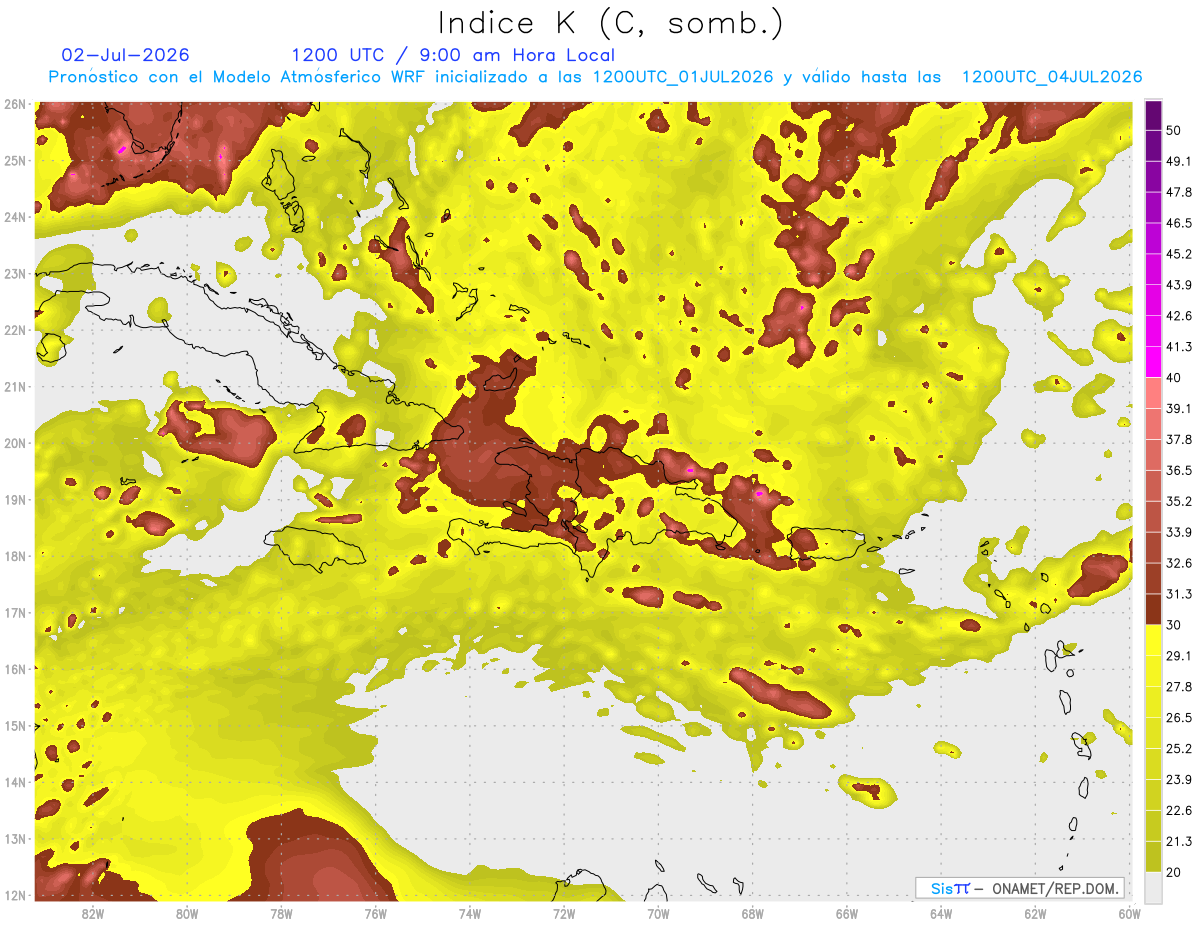This screenshot has width=1200, height=927.
Task: Click latitude axis label "22N"
Action: pos(14,330)
